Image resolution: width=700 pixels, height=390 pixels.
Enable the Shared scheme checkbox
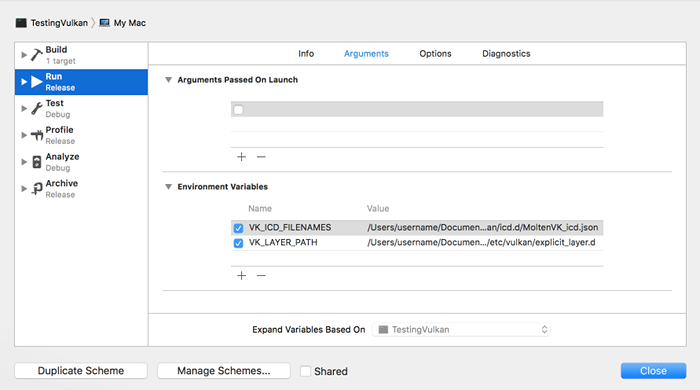(305, 371)
